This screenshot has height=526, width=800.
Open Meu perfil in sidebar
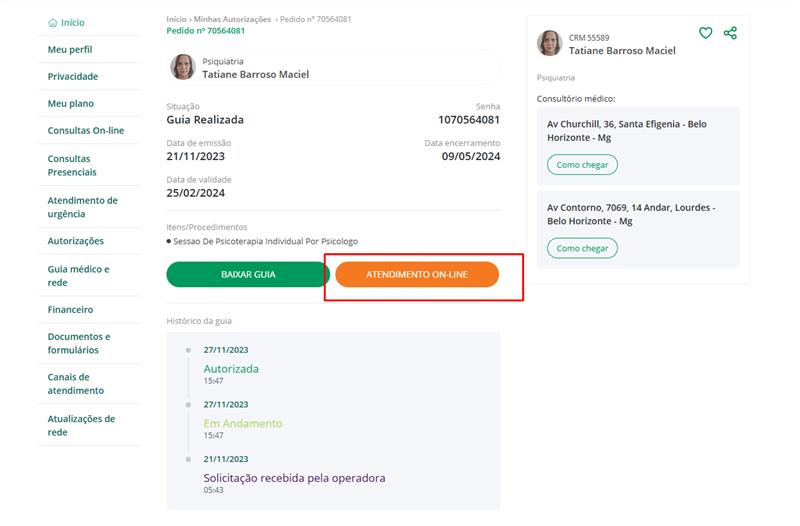tap(70, 49)
